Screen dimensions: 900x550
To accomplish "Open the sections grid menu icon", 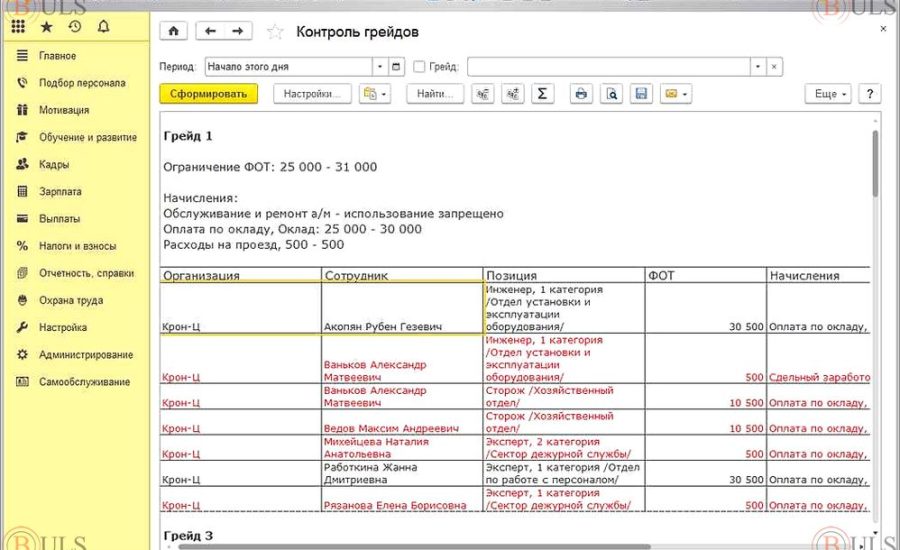I will [x=18, y=26].
